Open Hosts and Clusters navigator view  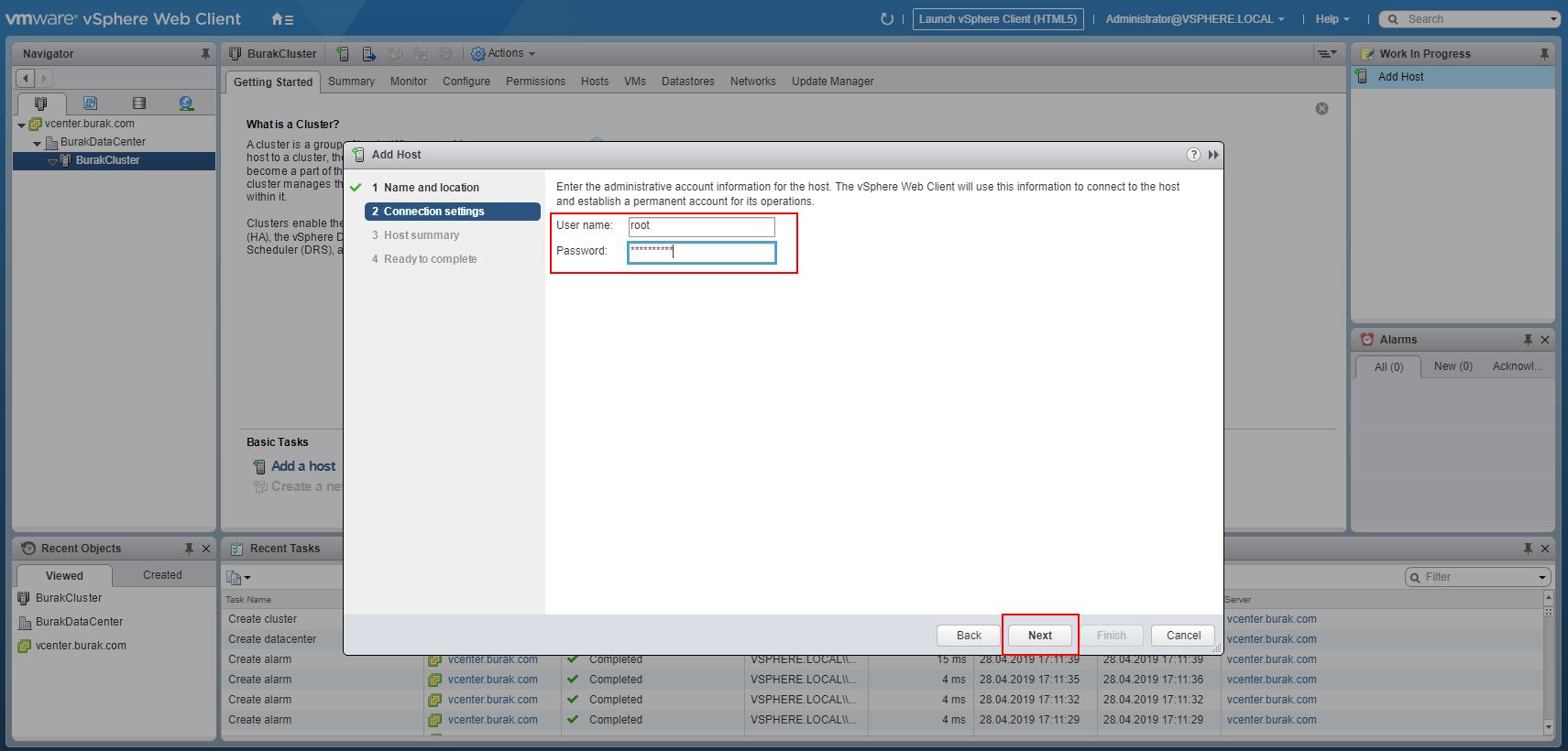click(x=40, y=103)
